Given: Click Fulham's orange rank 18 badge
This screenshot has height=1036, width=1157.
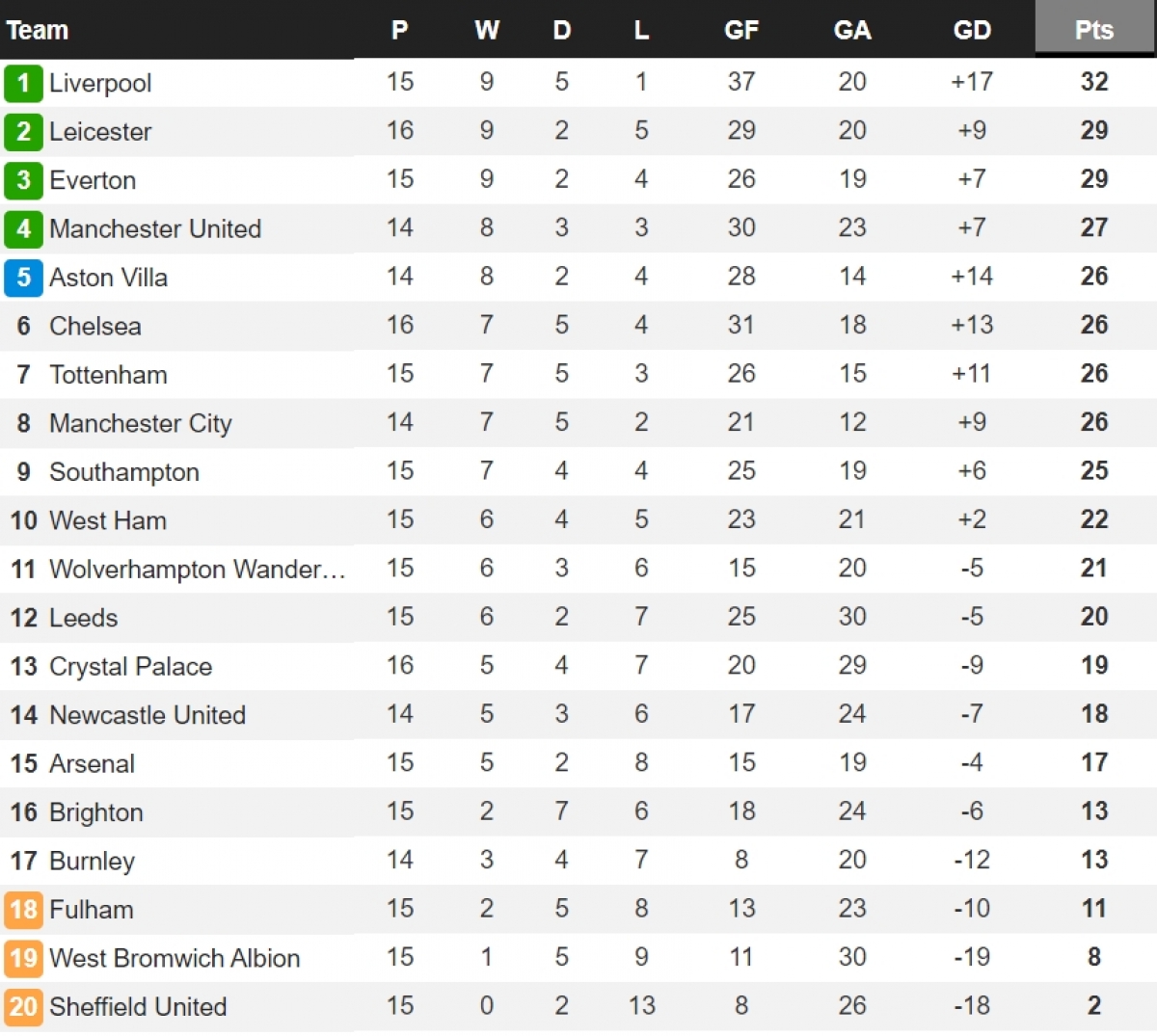Looking at the screenshot, I should pyautogui.click(x=23, y=909).
